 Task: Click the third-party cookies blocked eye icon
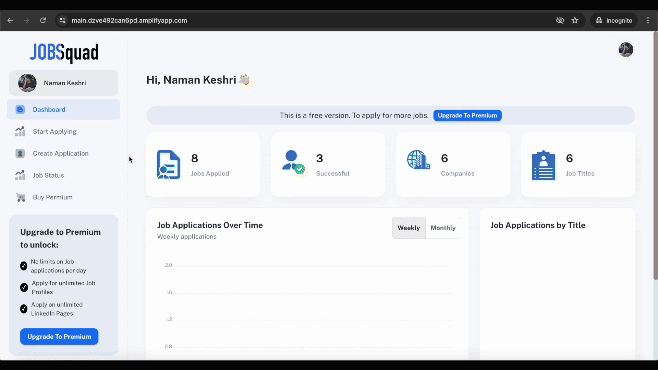pyautogui.click(x=560, y=20)
